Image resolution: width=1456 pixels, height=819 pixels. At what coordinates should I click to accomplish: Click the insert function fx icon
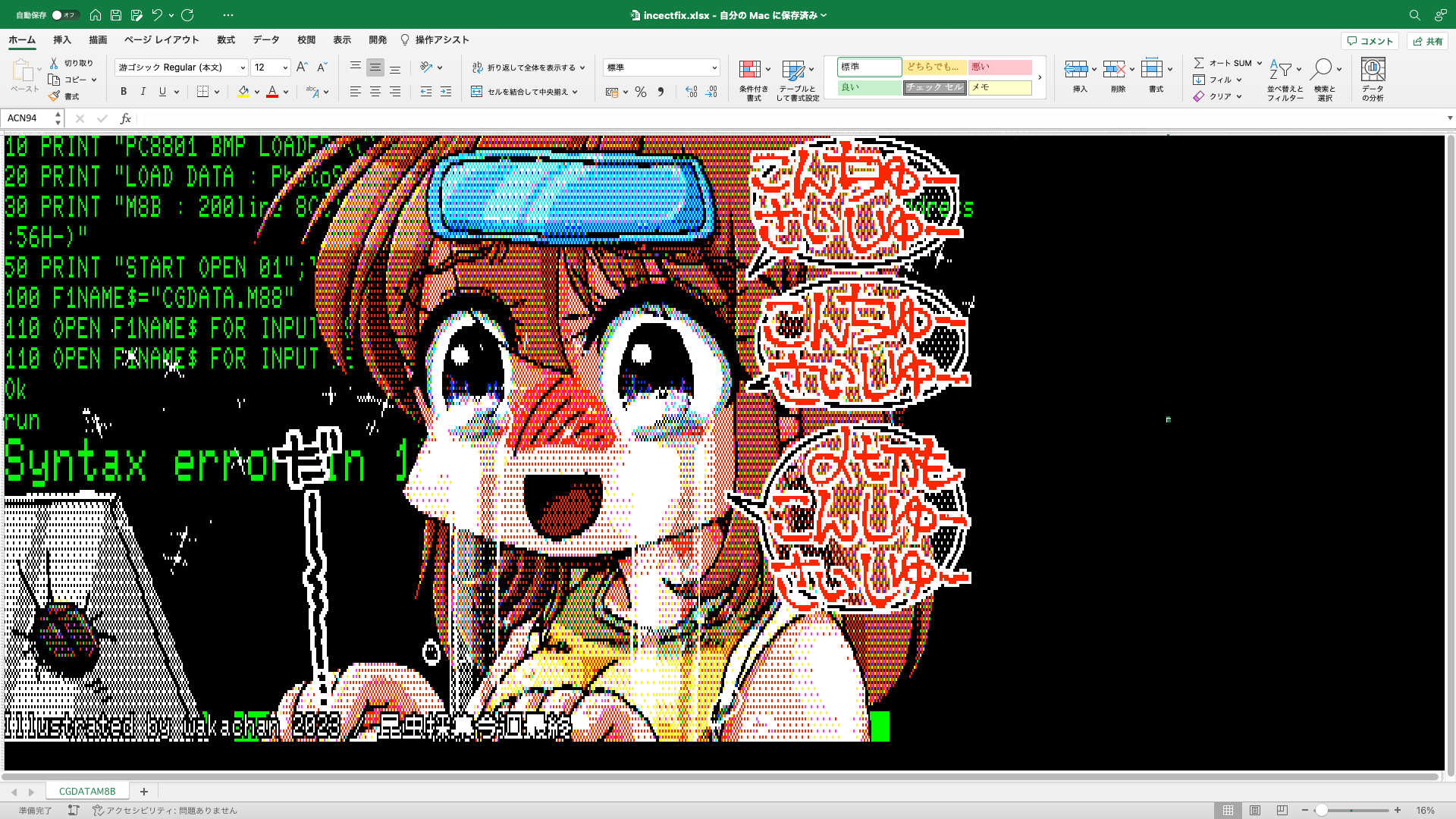click(126, 118)
